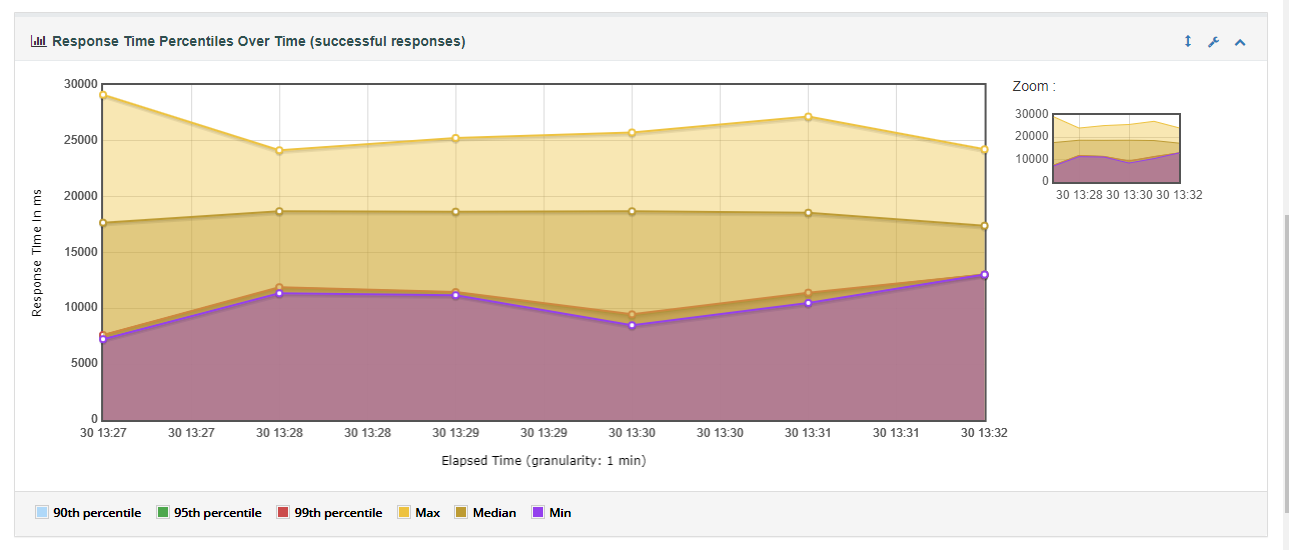Click the Min data point at 30 13:28

point(280,293)
